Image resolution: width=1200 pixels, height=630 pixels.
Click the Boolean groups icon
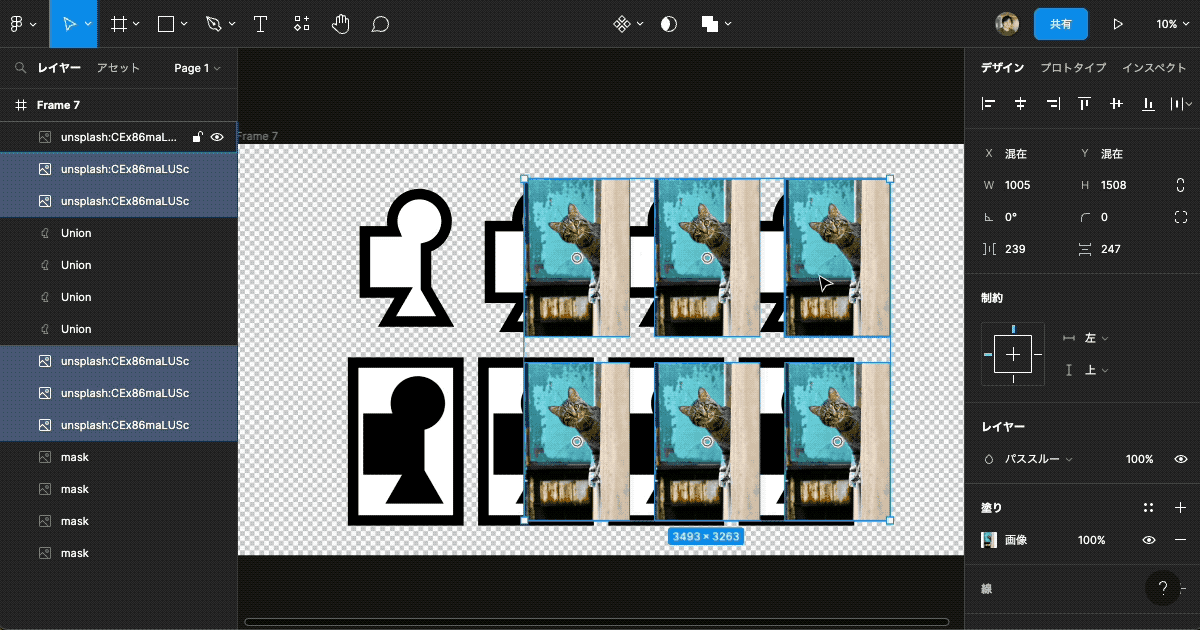tap(710, 24)
